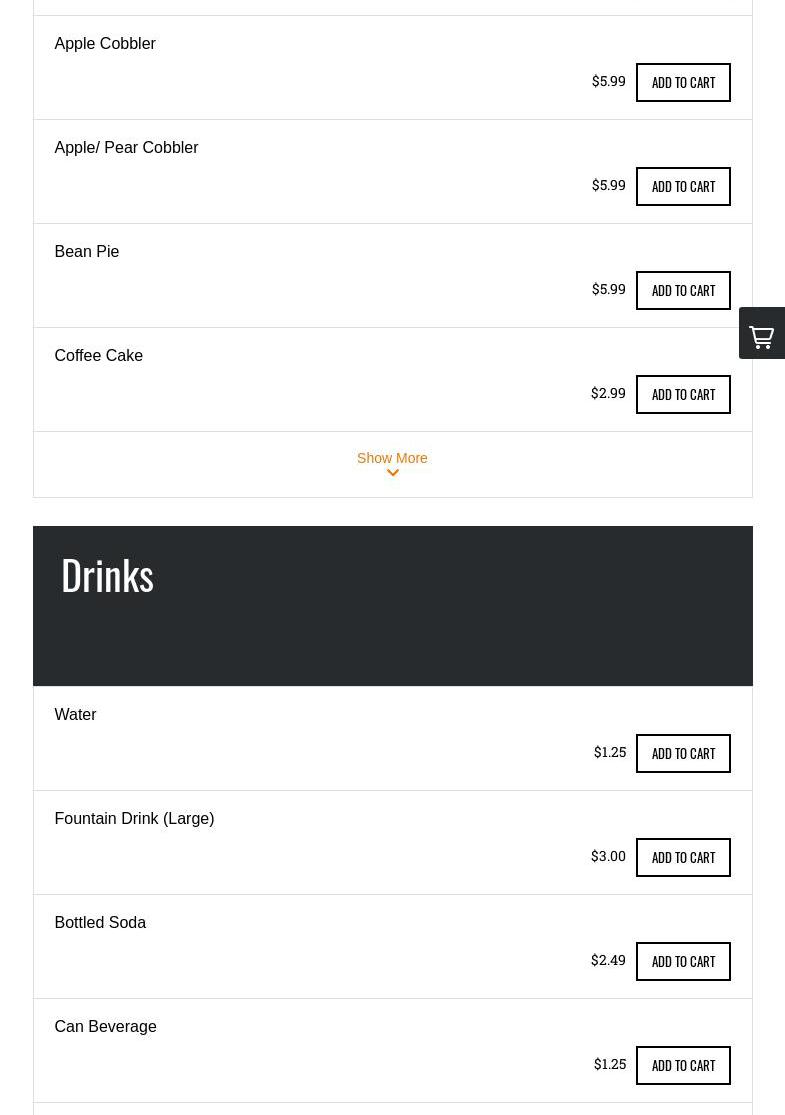The width and height of the screenshot is (785, 1115).
Task: Open the shopping cart icon
Action: pos(762,335)
